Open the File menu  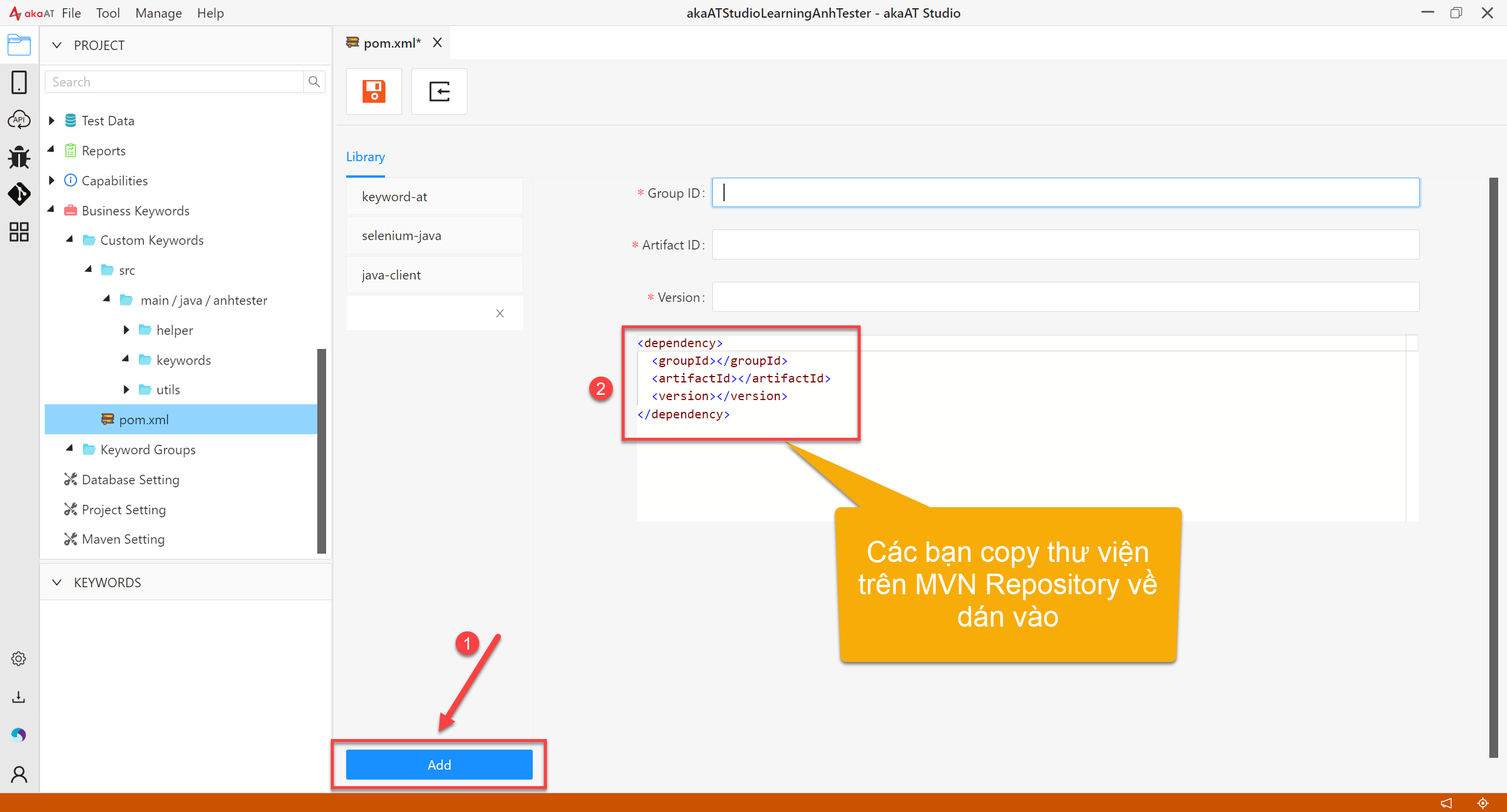pos(71,13)
